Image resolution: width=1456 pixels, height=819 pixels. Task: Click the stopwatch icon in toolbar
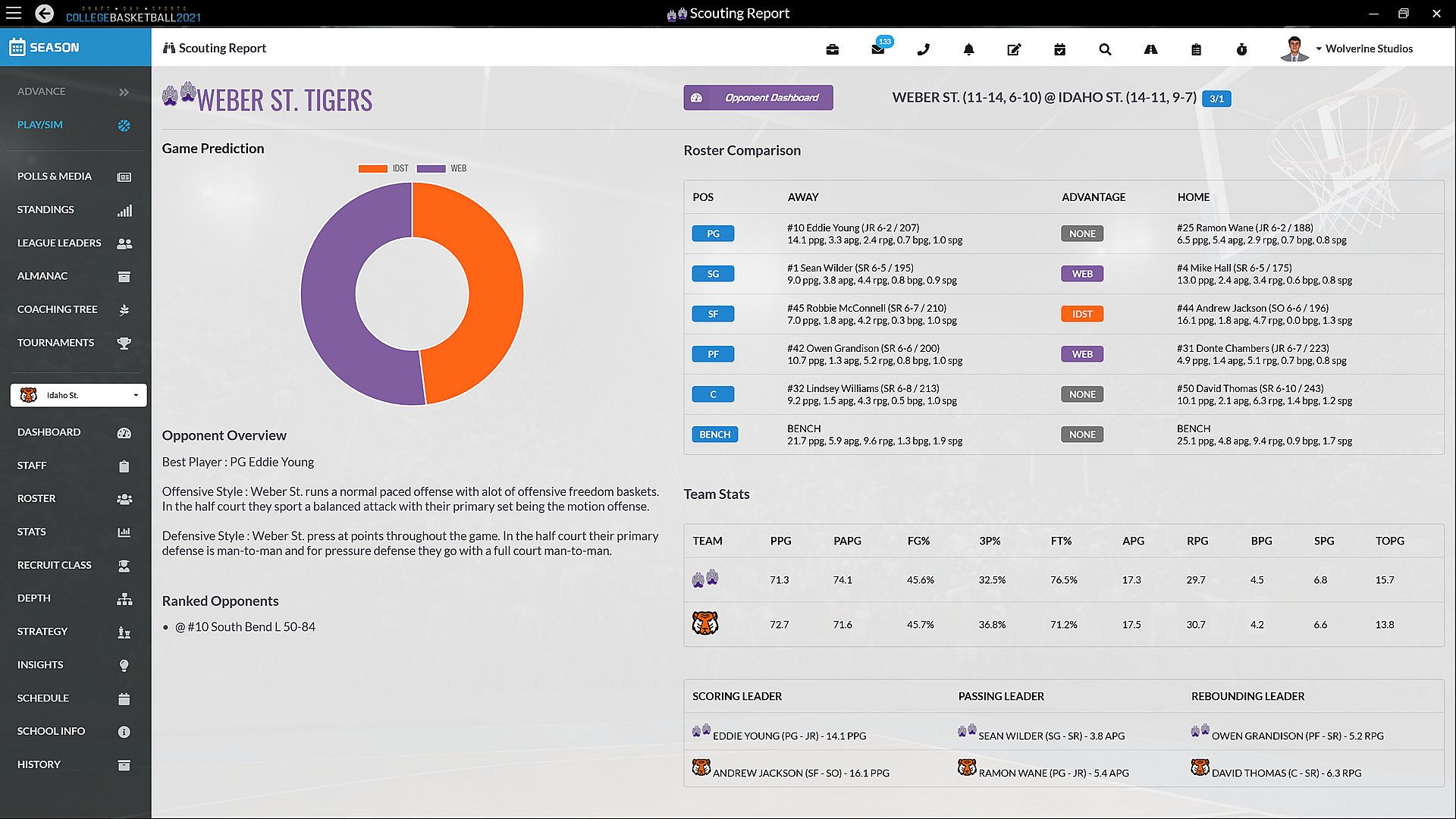click(x=1241, y=49)
